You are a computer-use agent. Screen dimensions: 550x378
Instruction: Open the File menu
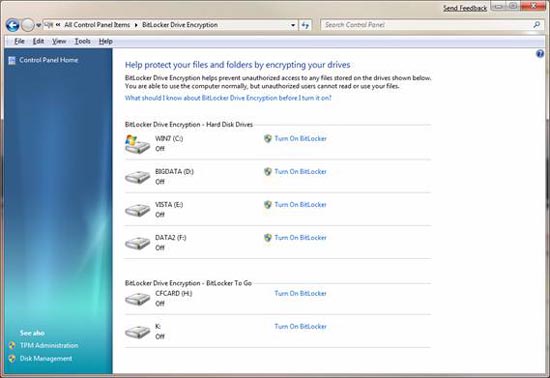pyautogui.click(x=19, y=41)
